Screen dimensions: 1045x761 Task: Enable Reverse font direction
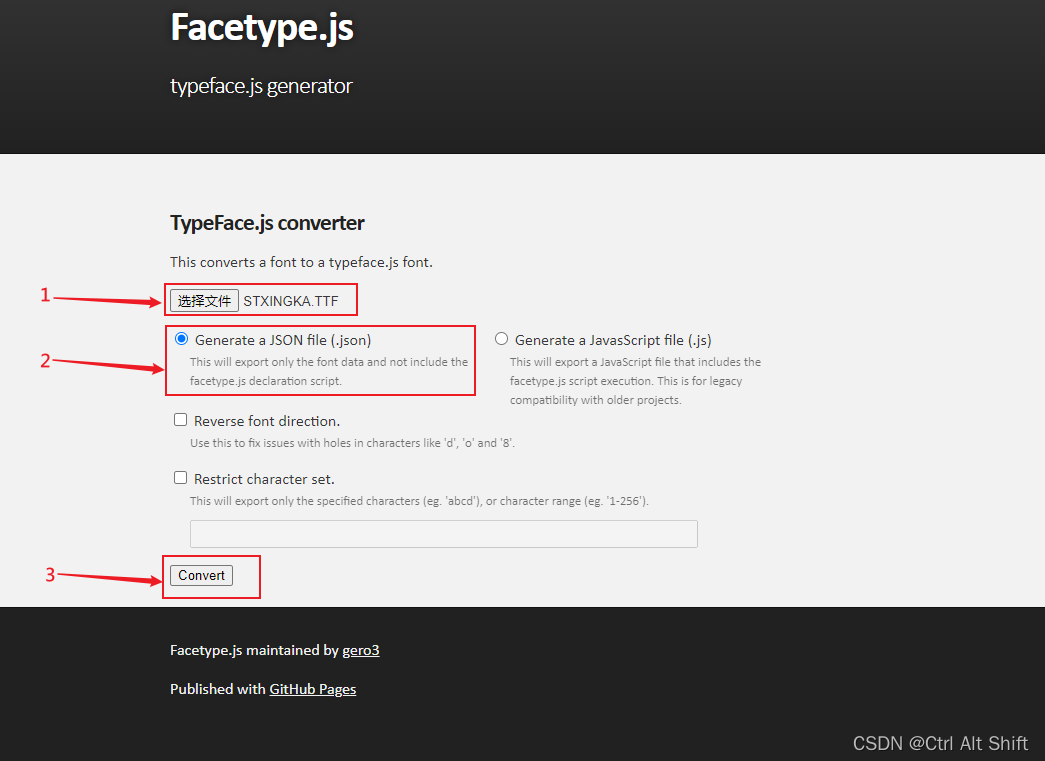180,418
